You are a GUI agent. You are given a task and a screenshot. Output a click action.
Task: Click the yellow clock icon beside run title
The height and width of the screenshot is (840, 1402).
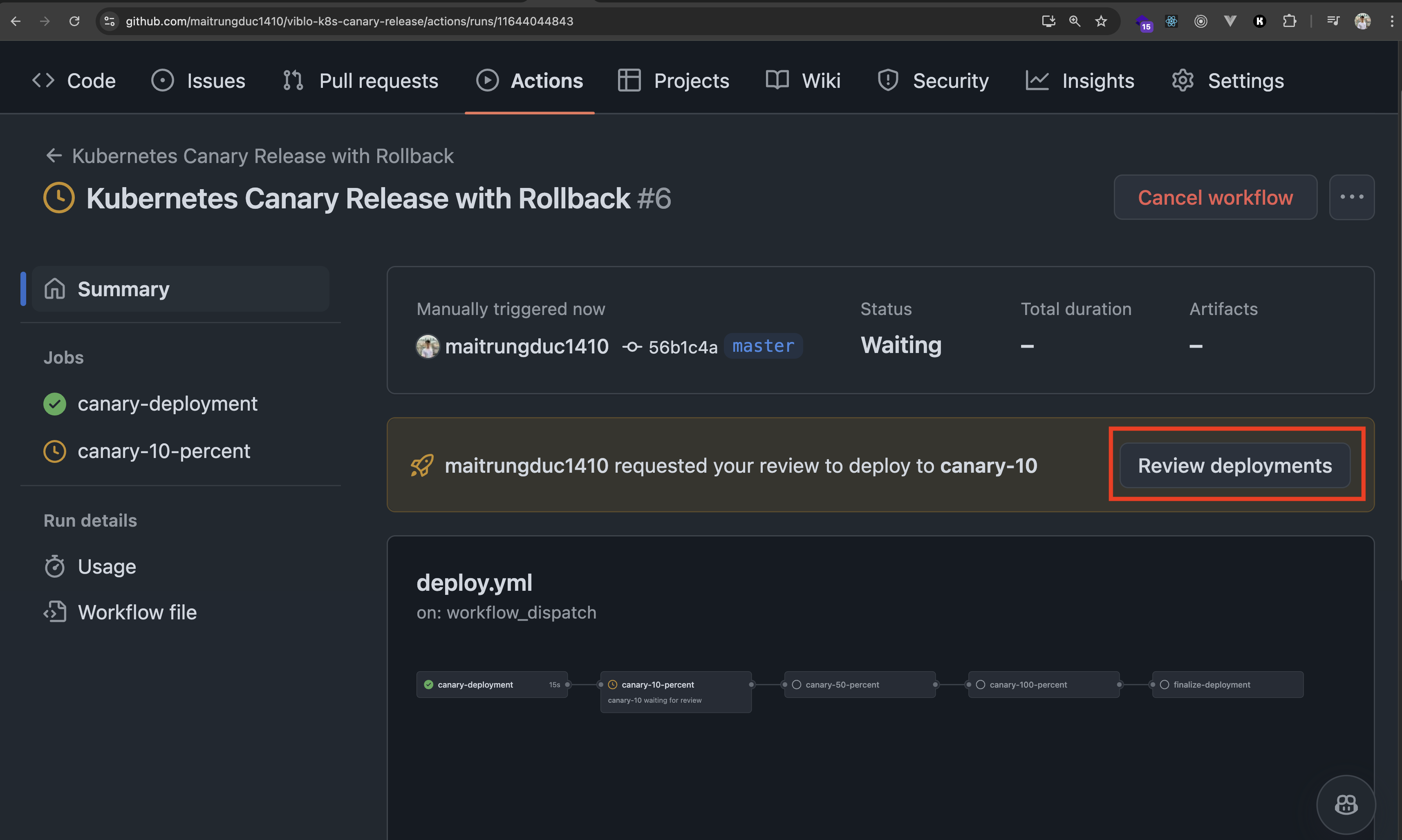point(58,198)
